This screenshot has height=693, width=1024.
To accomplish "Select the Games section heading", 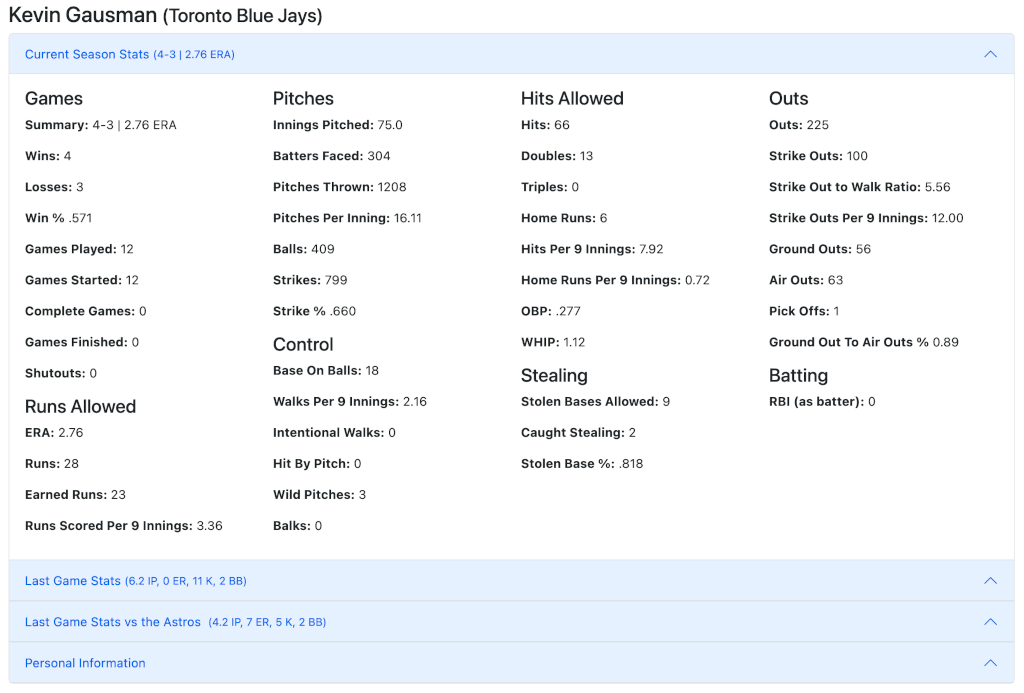I will click(53, 98).
